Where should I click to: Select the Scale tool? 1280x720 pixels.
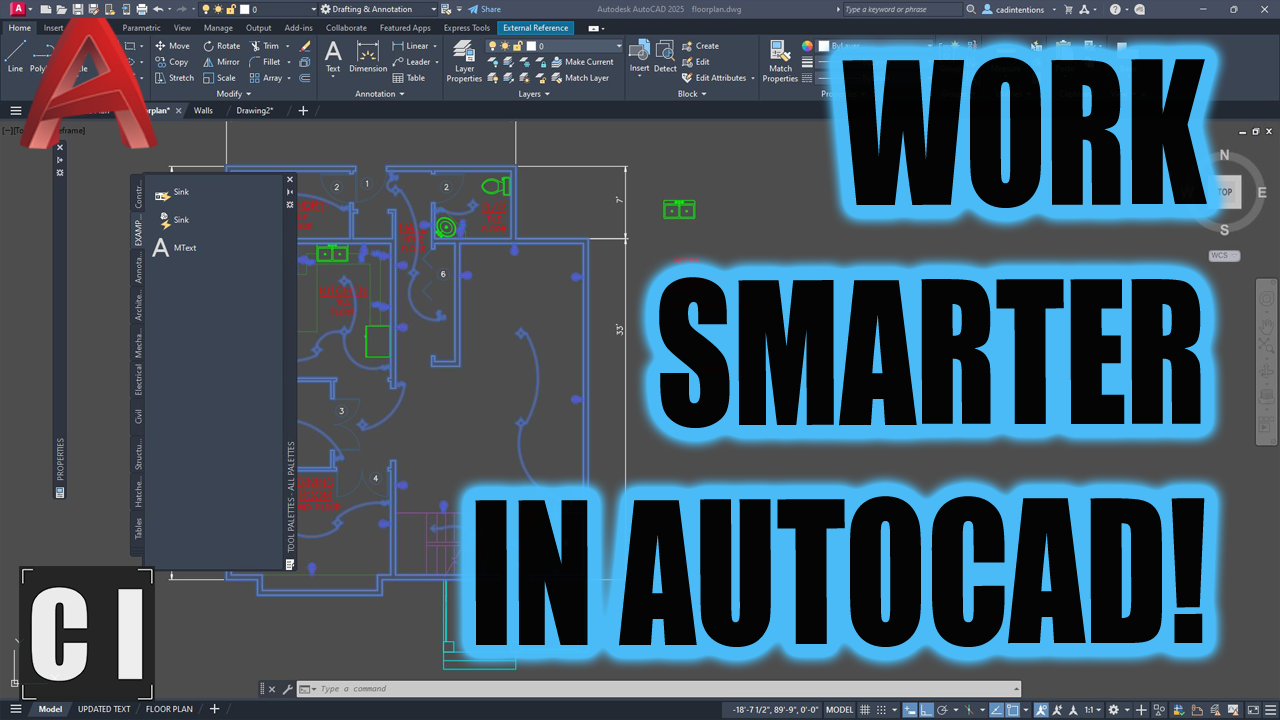219,78
